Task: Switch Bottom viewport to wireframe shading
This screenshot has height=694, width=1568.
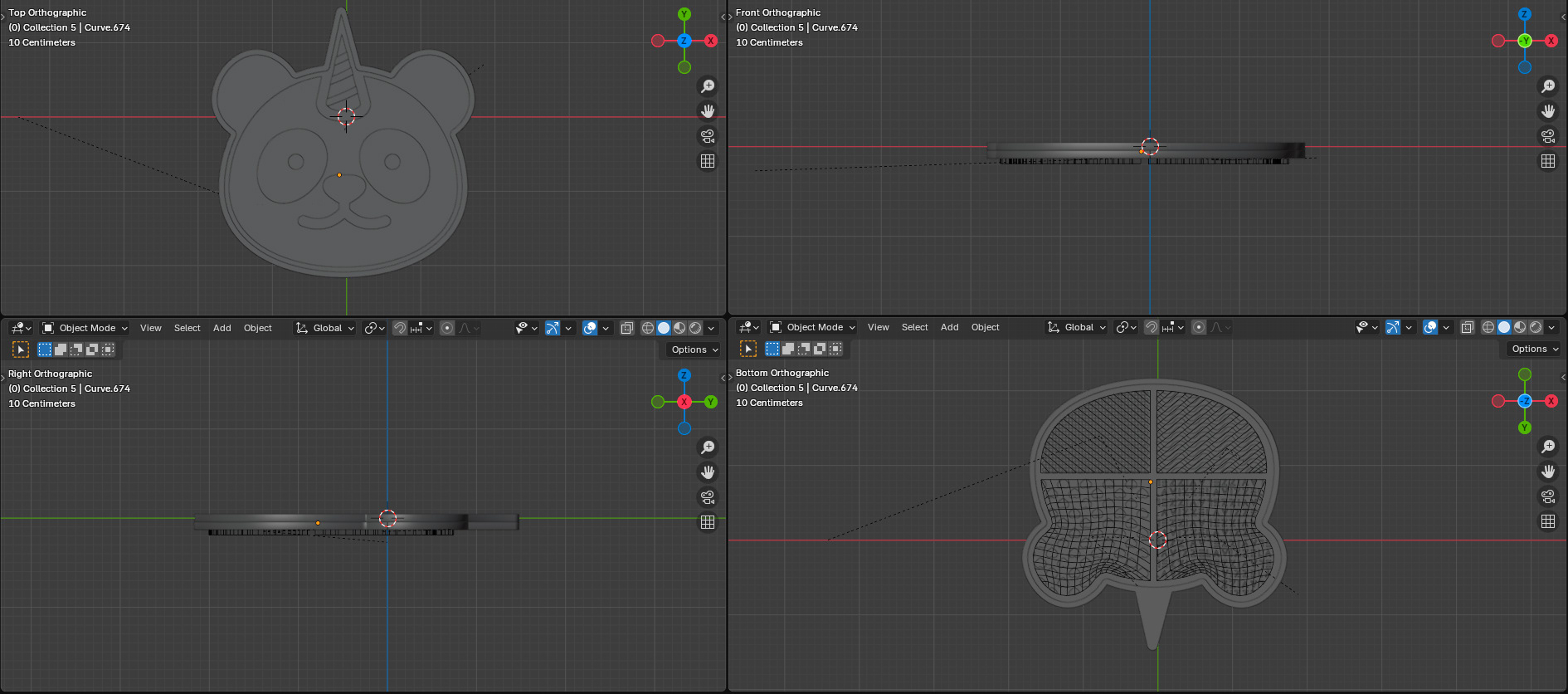Action: click(1488, 327)
